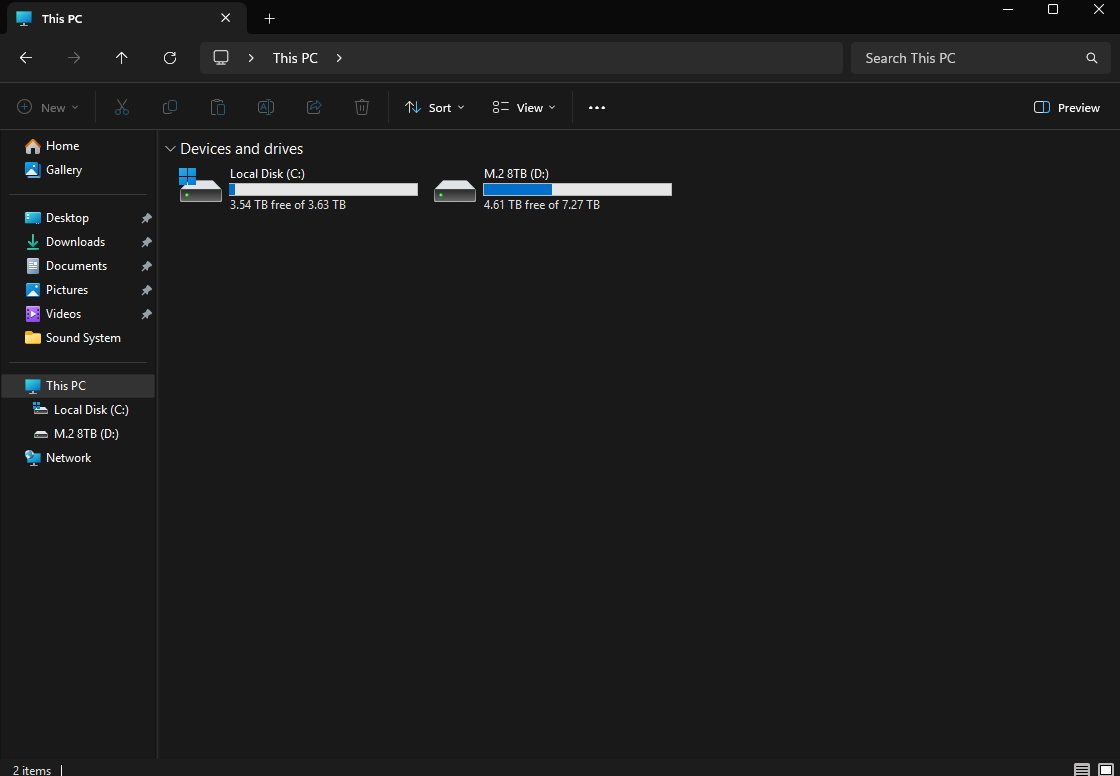Toggle the Preview pane
This screenshot has height=776, width=1120.
[1066, 107]
